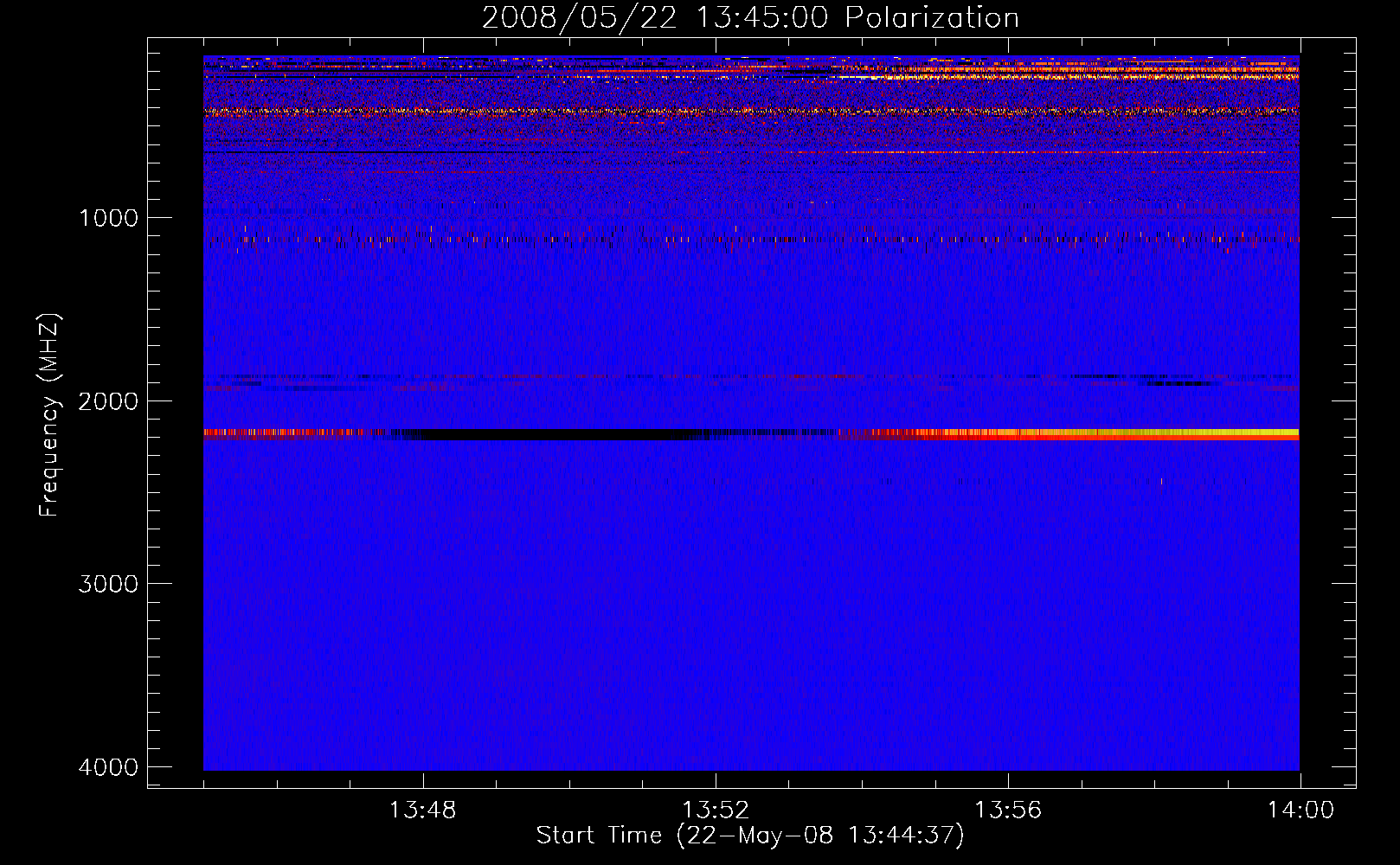Viewport: 1400px width, 865px height.
Task: Select the 2000 MHz frequency tick label
Action: coord(108,401)
